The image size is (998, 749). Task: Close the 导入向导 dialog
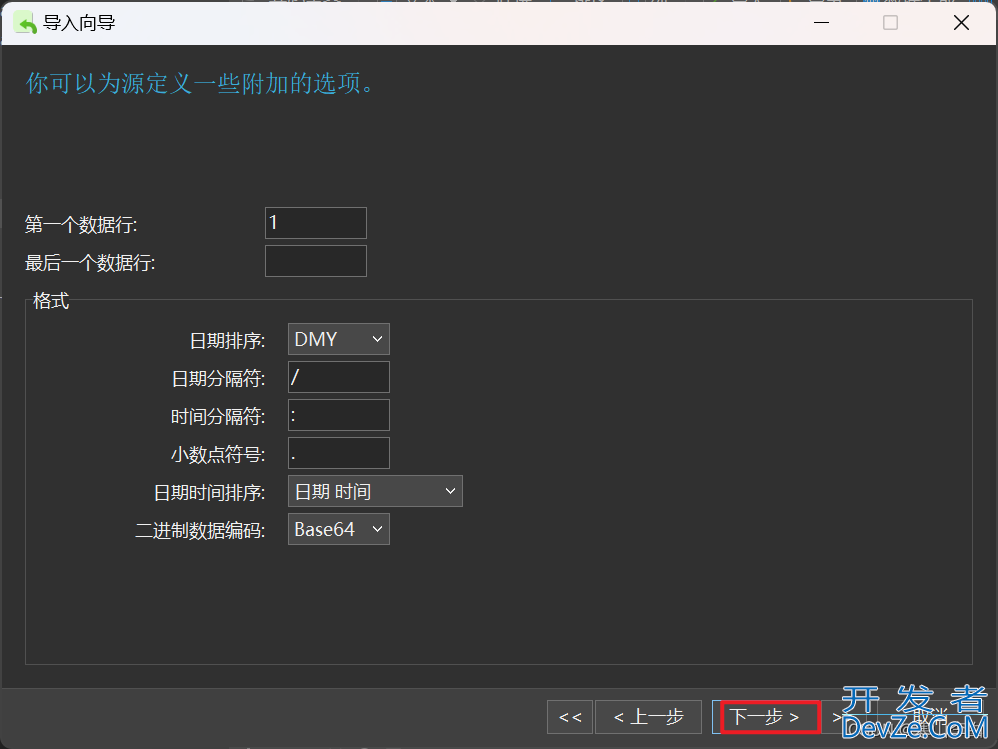coord(961,23)
